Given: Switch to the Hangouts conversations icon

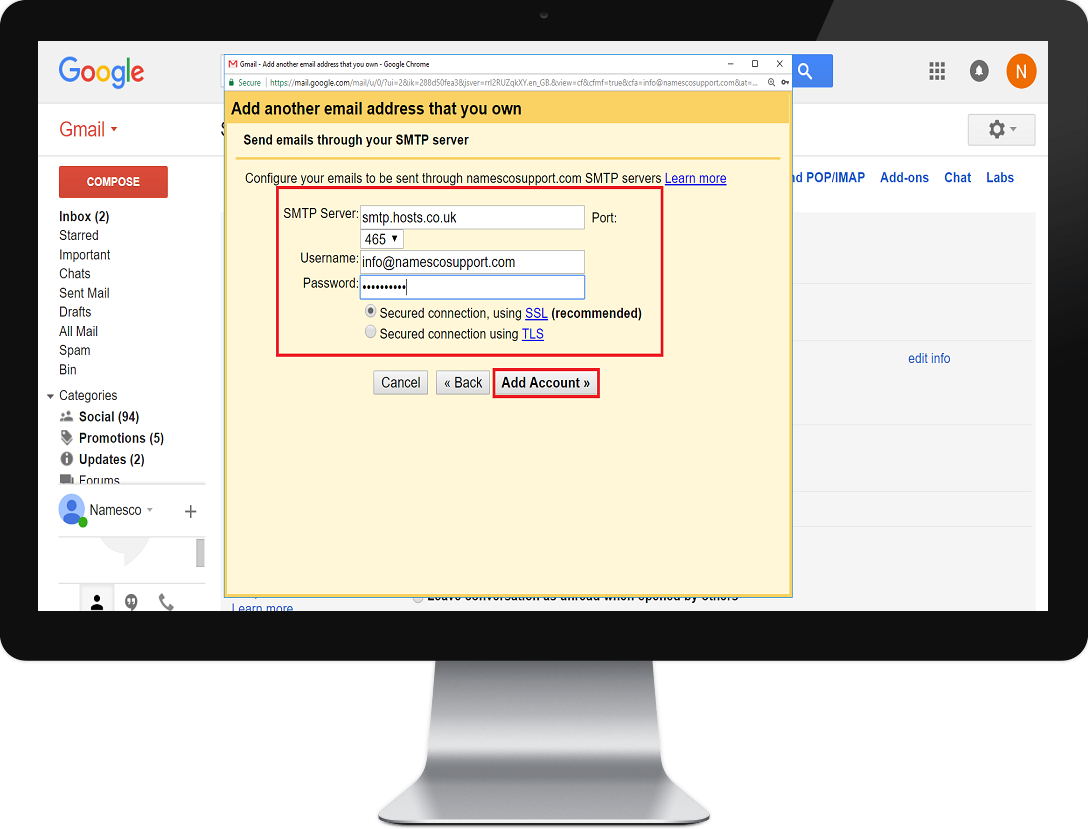Looking at the screenshot, I should pos(131,601).
